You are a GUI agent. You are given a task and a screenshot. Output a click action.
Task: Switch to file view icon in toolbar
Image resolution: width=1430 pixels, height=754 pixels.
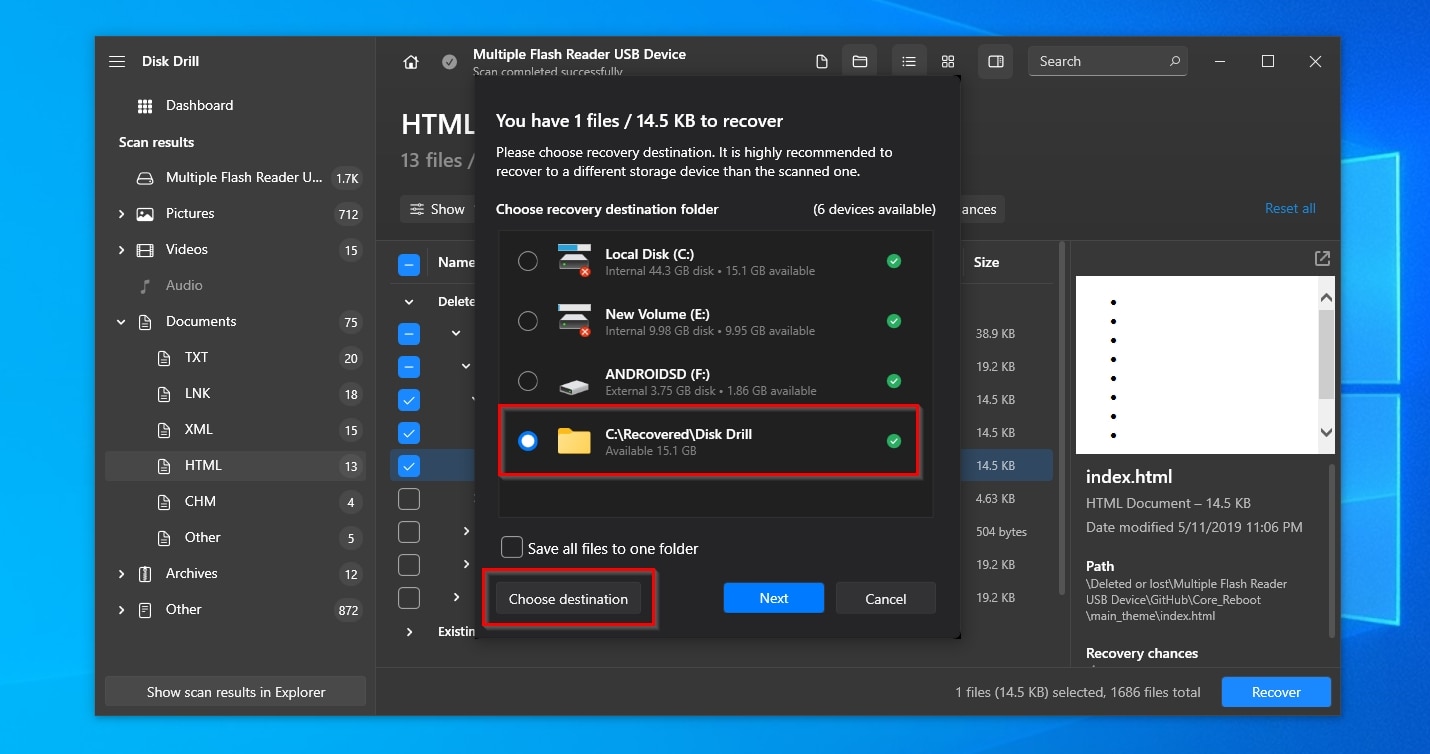tap(822, 62)
